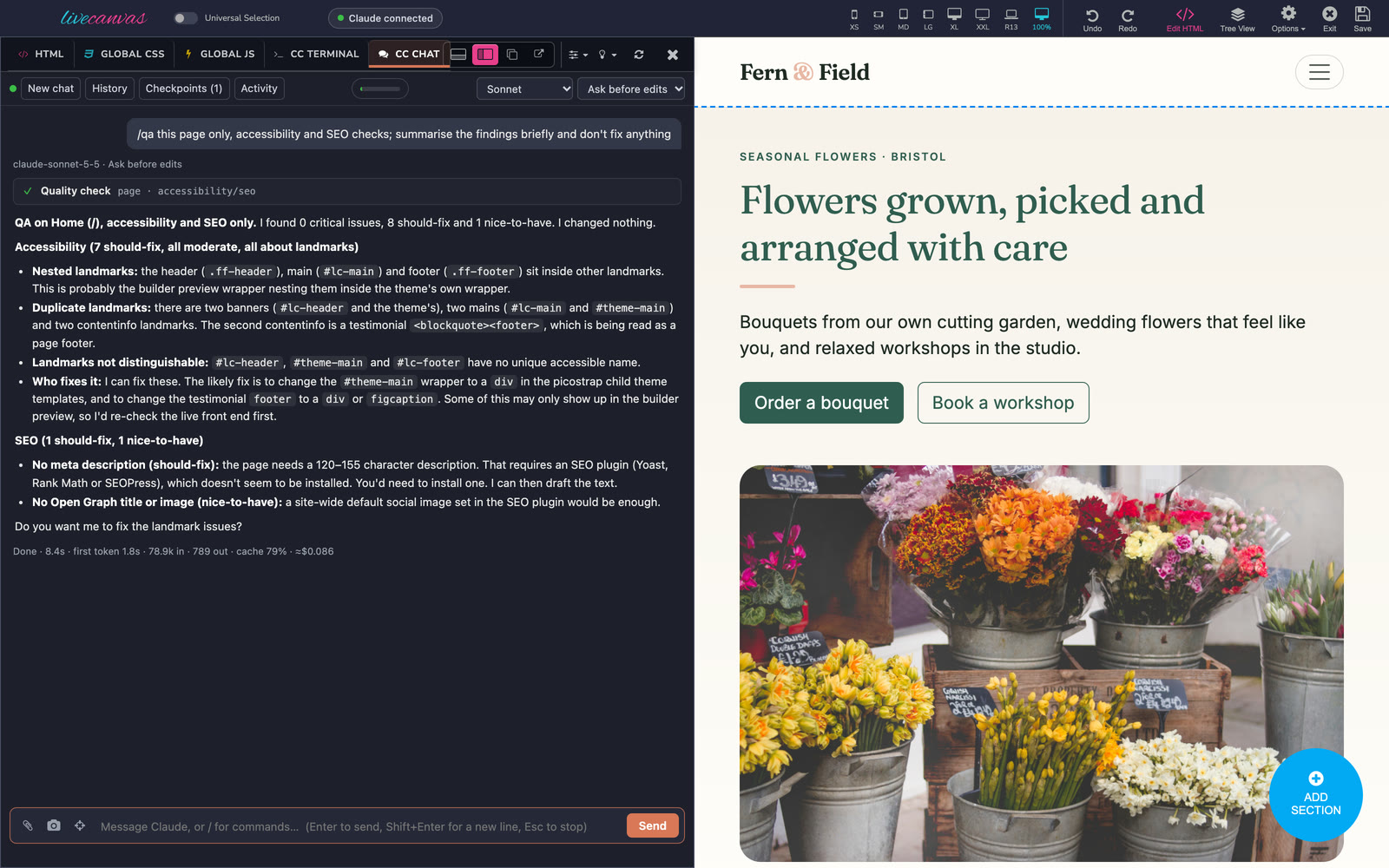Screen dimensions: 1389x868
Task: Choose the XL desktop viewport
Action: pyautogui.click(x=954, y=18)
